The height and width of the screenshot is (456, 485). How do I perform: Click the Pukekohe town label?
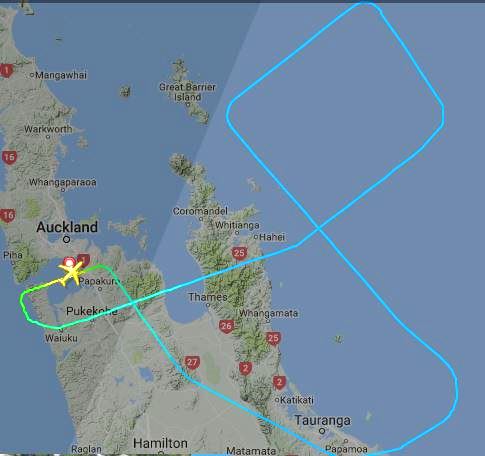click(x=92, y=311)
